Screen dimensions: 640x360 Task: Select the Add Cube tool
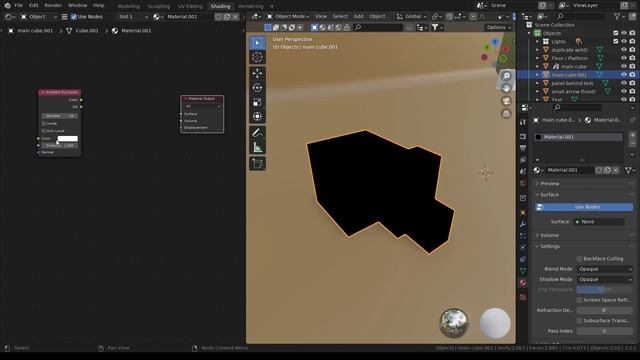257,164
